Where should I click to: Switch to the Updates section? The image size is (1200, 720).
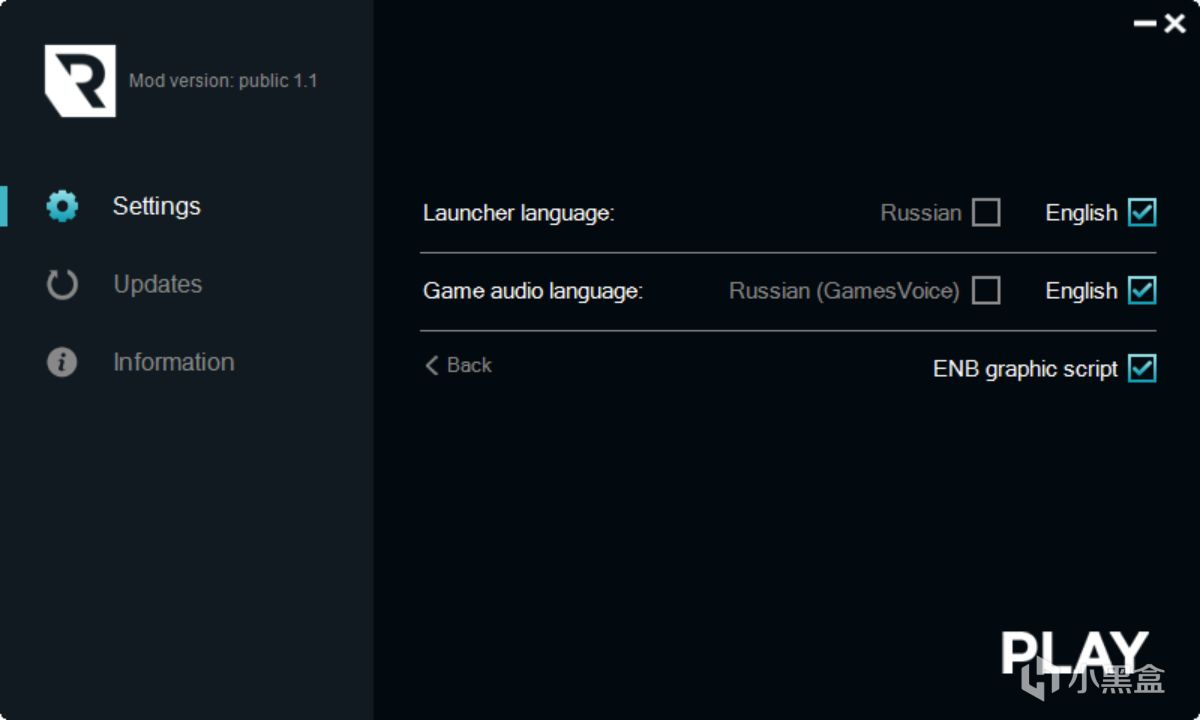tap(158, 284)
